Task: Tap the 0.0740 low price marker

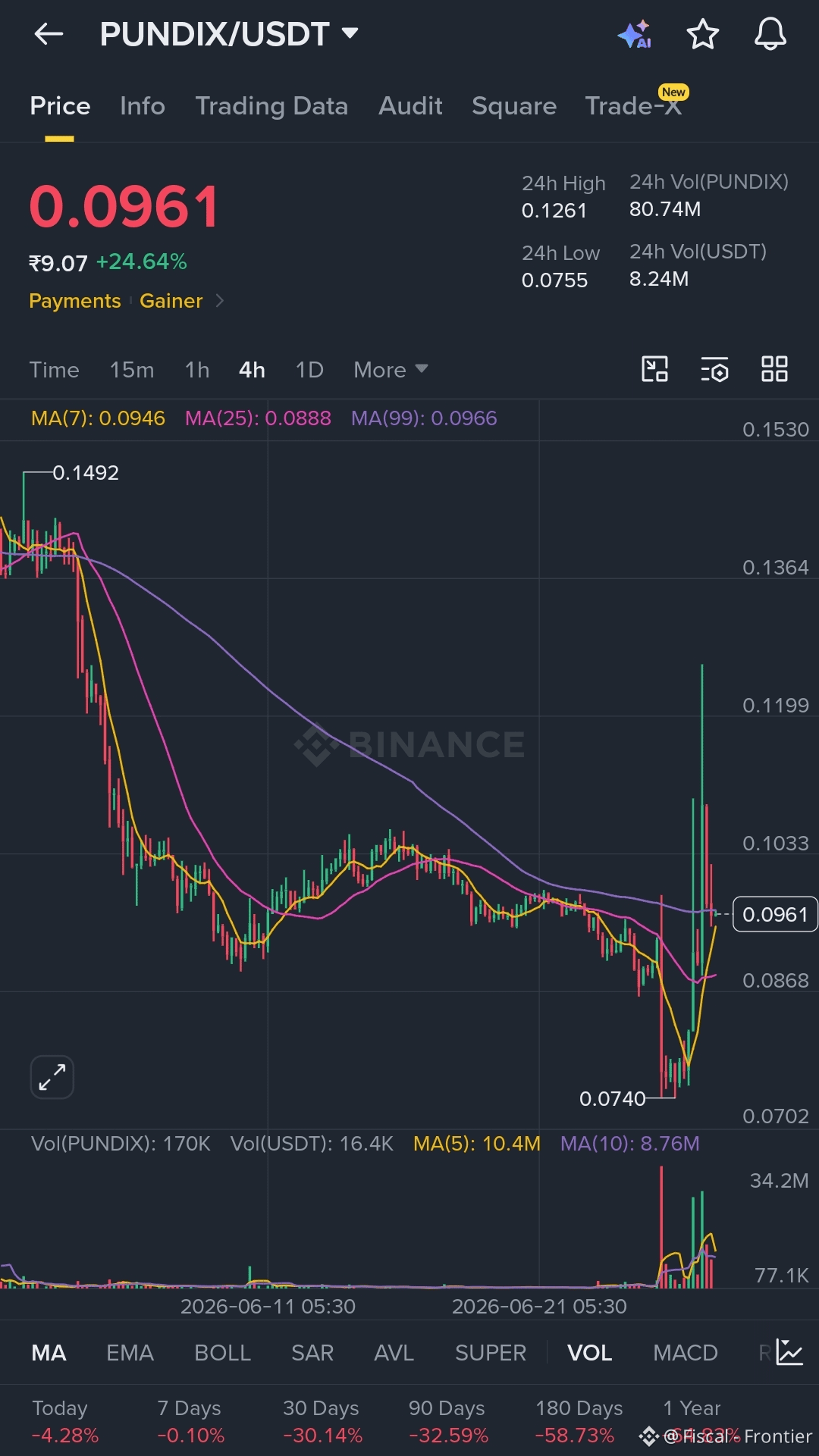Action: click(x=612, y=1098)
